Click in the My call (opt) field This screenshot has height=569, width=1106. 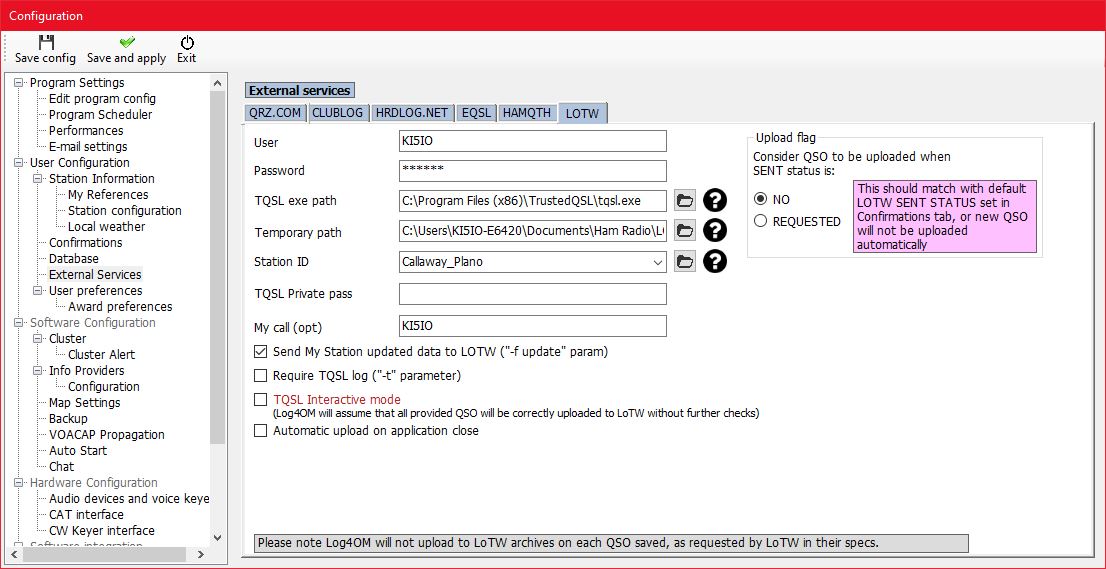[533, 326]
